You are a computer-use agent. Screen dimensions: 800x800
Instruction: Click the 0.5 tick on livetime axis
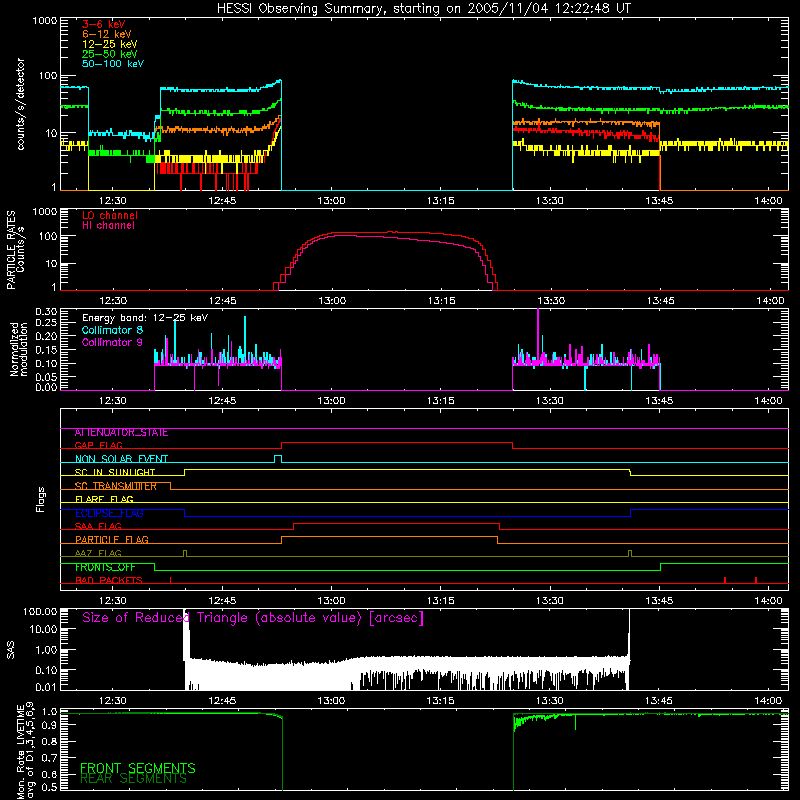coord(49,787)
